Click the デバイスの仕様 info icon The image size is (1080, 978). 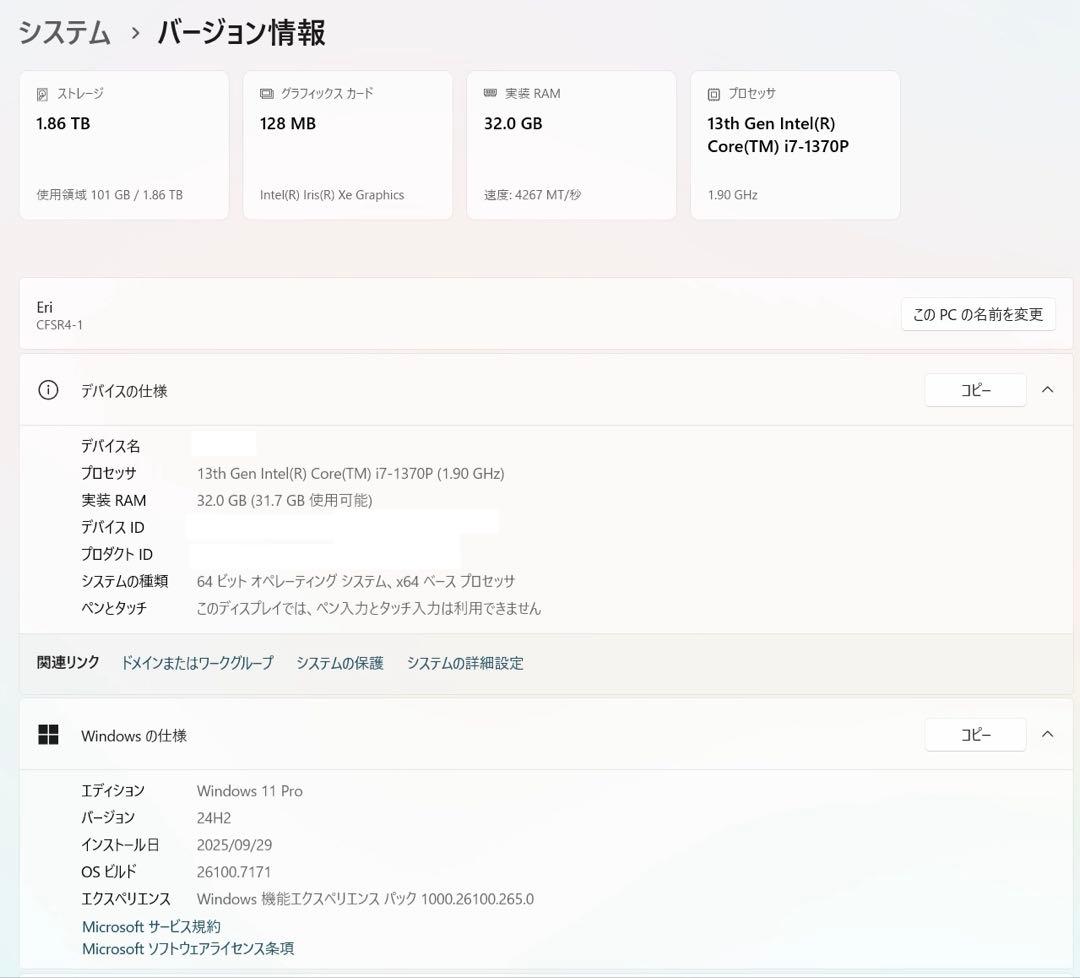(x=48, y=390)
